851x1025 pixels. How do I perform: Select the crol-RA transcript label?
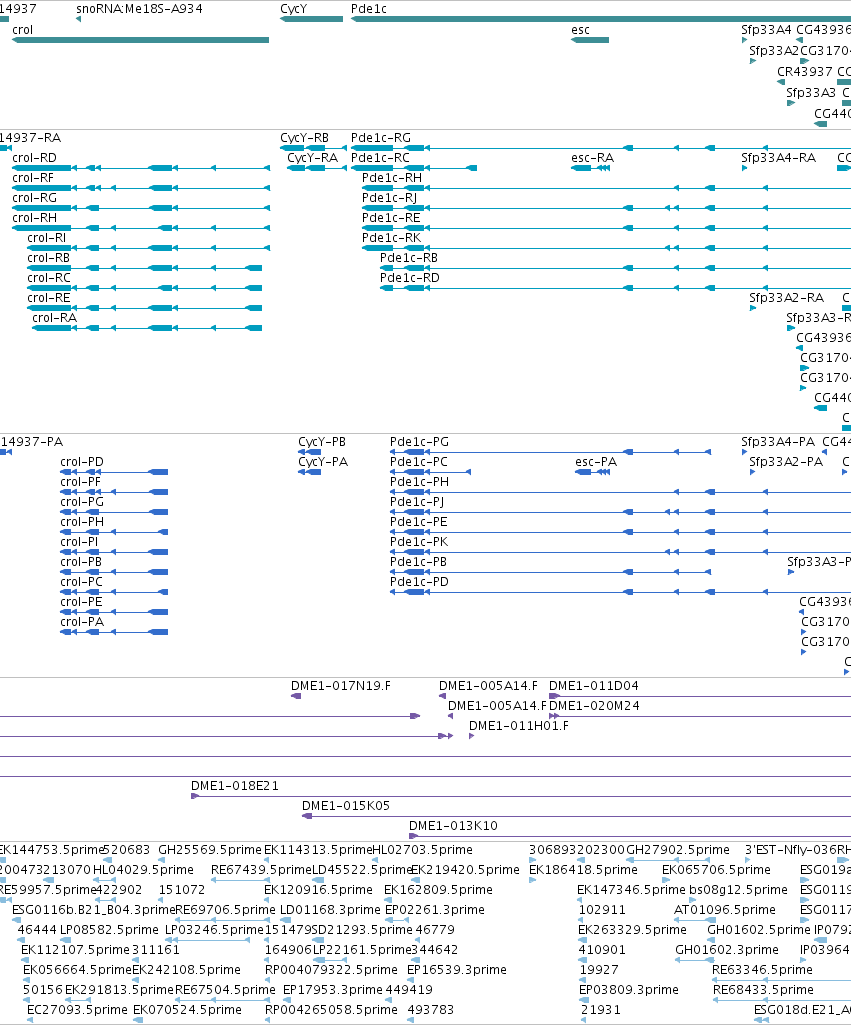[55, 318]
